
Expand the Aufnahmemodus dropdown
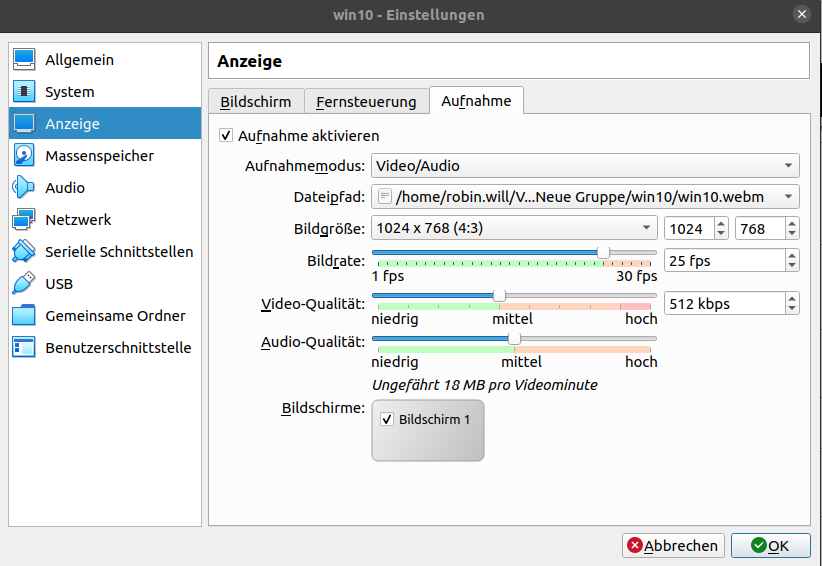[x=585, y=166]
